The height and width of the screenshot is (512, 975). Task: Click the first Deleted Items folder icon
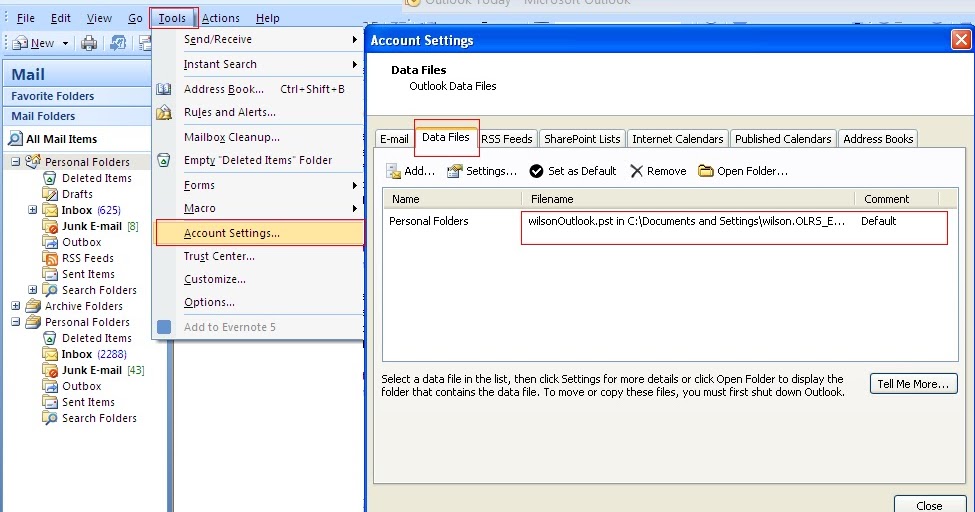(50, 178)
